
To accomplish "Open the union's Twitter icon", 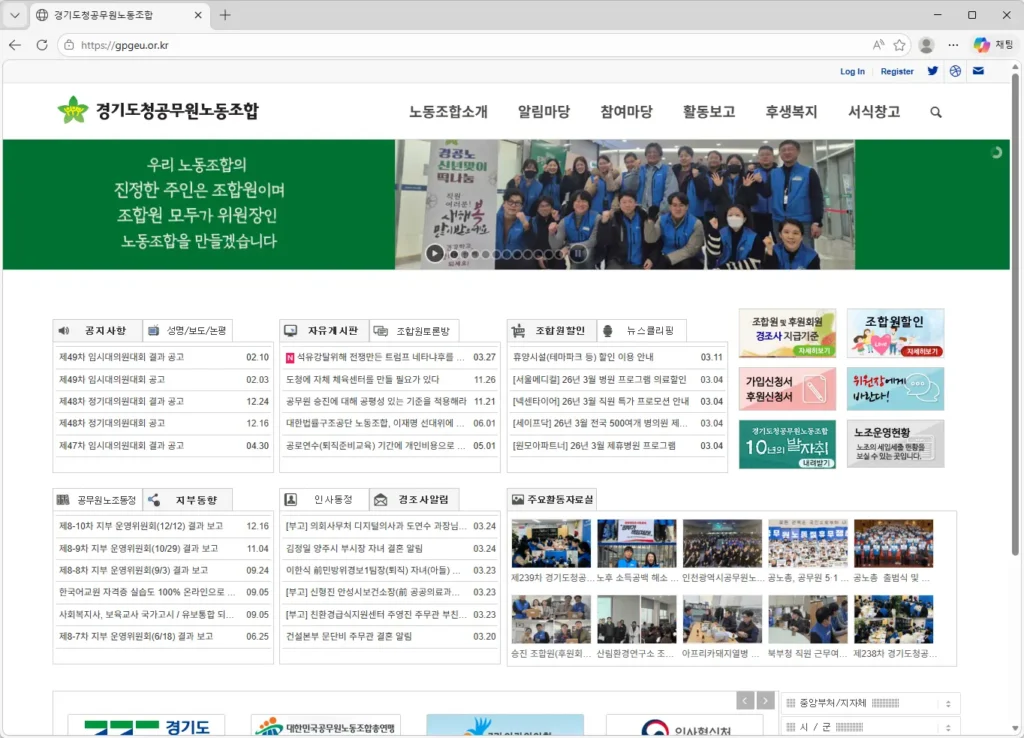I will point(933,71).
